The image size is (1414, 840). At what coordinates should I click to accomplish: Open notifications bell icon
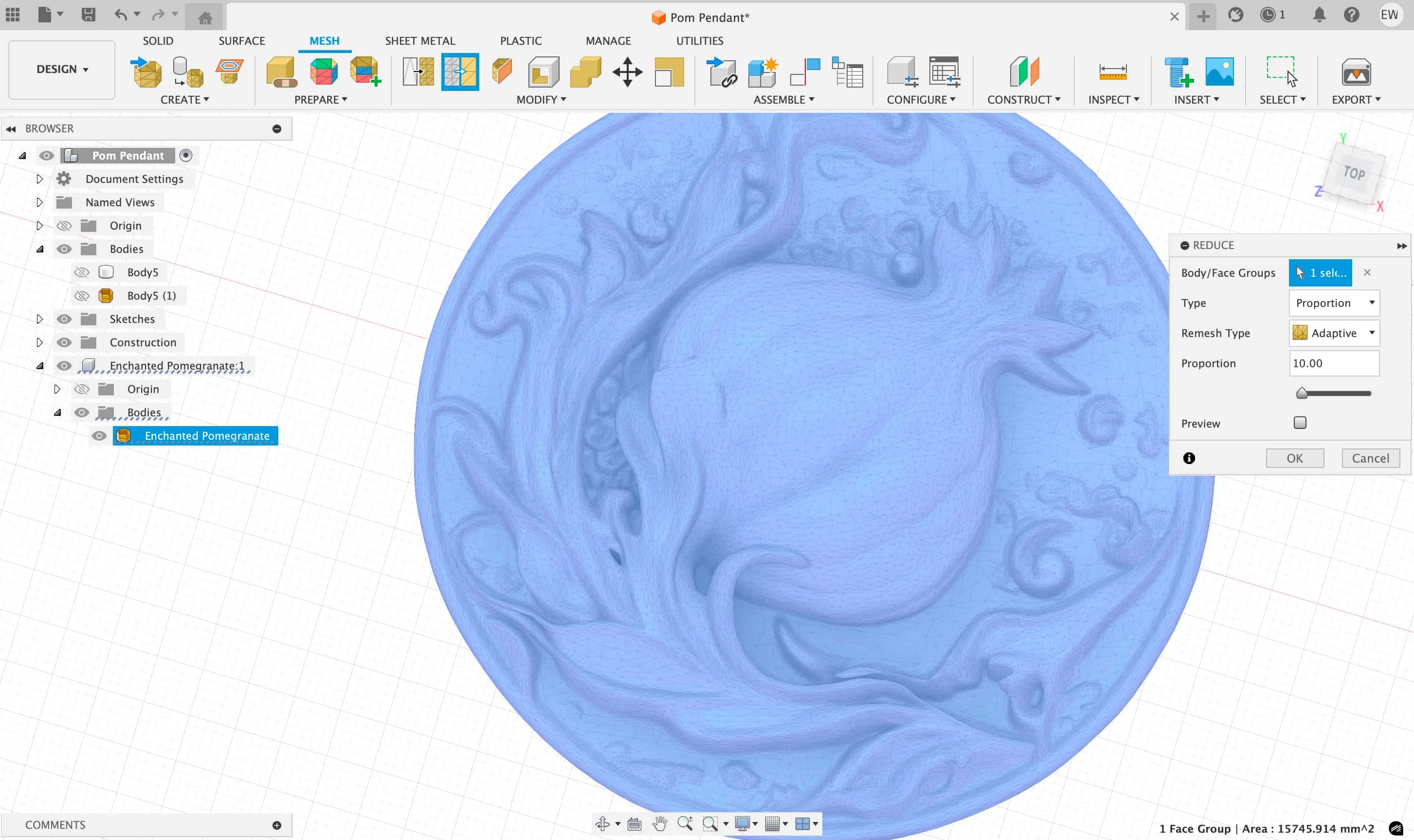(1319, 15)
